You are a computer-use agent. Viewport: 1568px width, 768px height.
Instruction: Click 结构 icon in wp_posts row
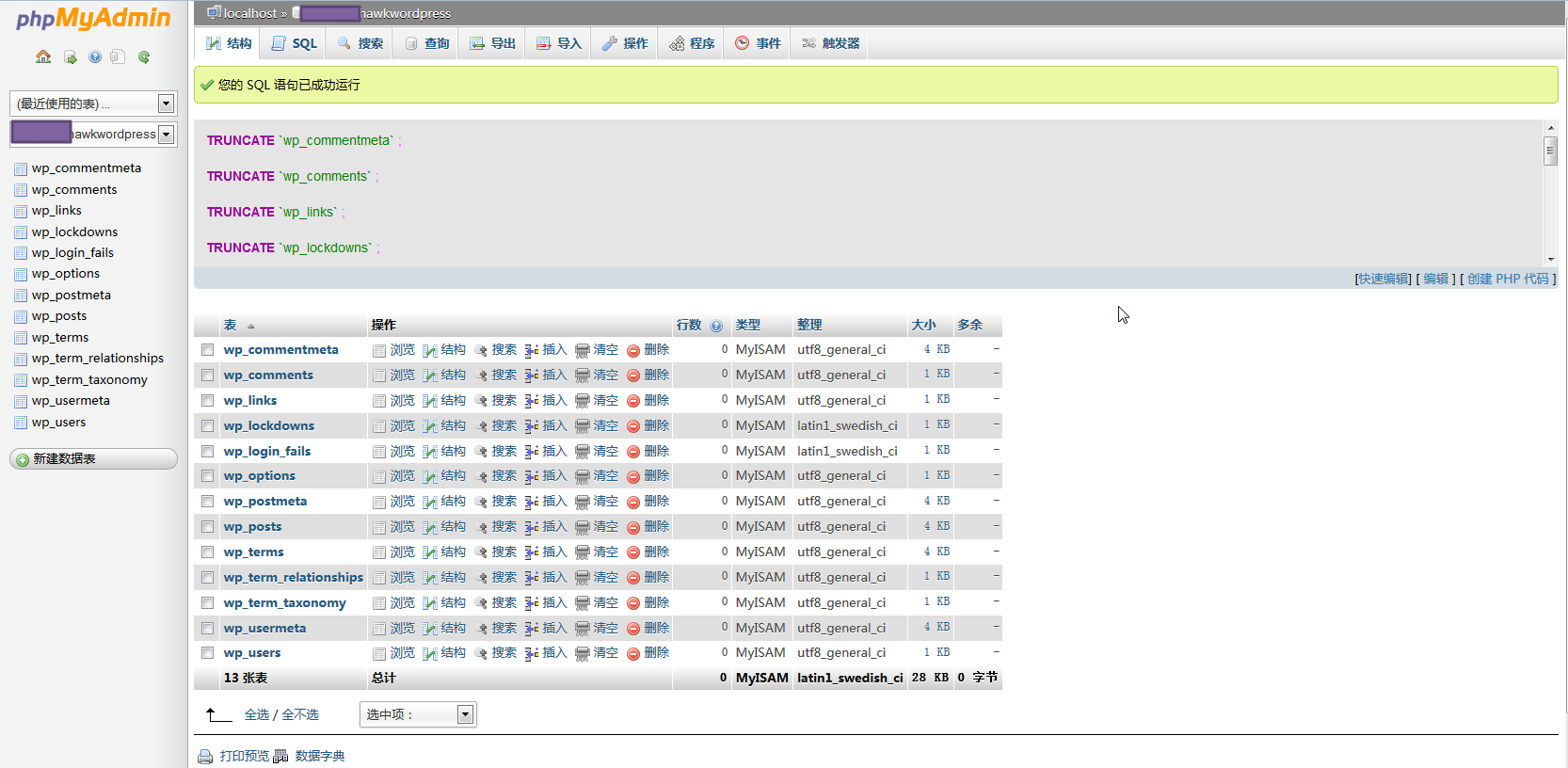(x=430, y=527)
